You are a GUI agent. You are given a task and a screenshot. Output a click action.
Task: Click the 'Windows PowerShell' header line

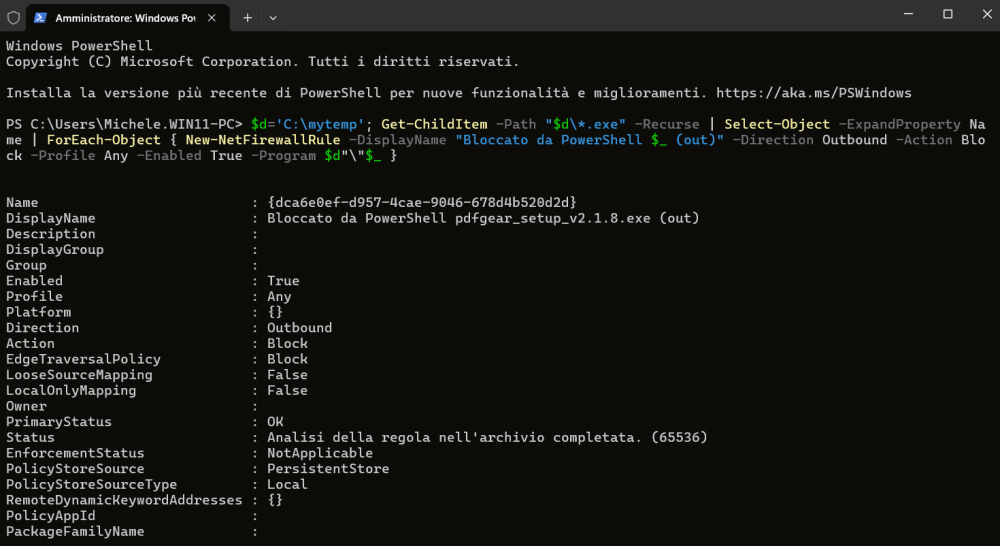click(x=79, y=46)
